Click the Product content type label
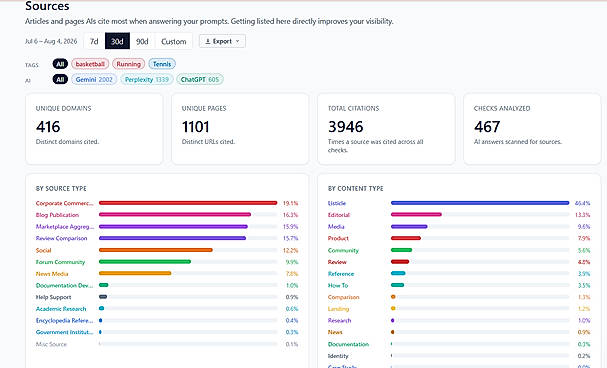 tap(338, 238)
